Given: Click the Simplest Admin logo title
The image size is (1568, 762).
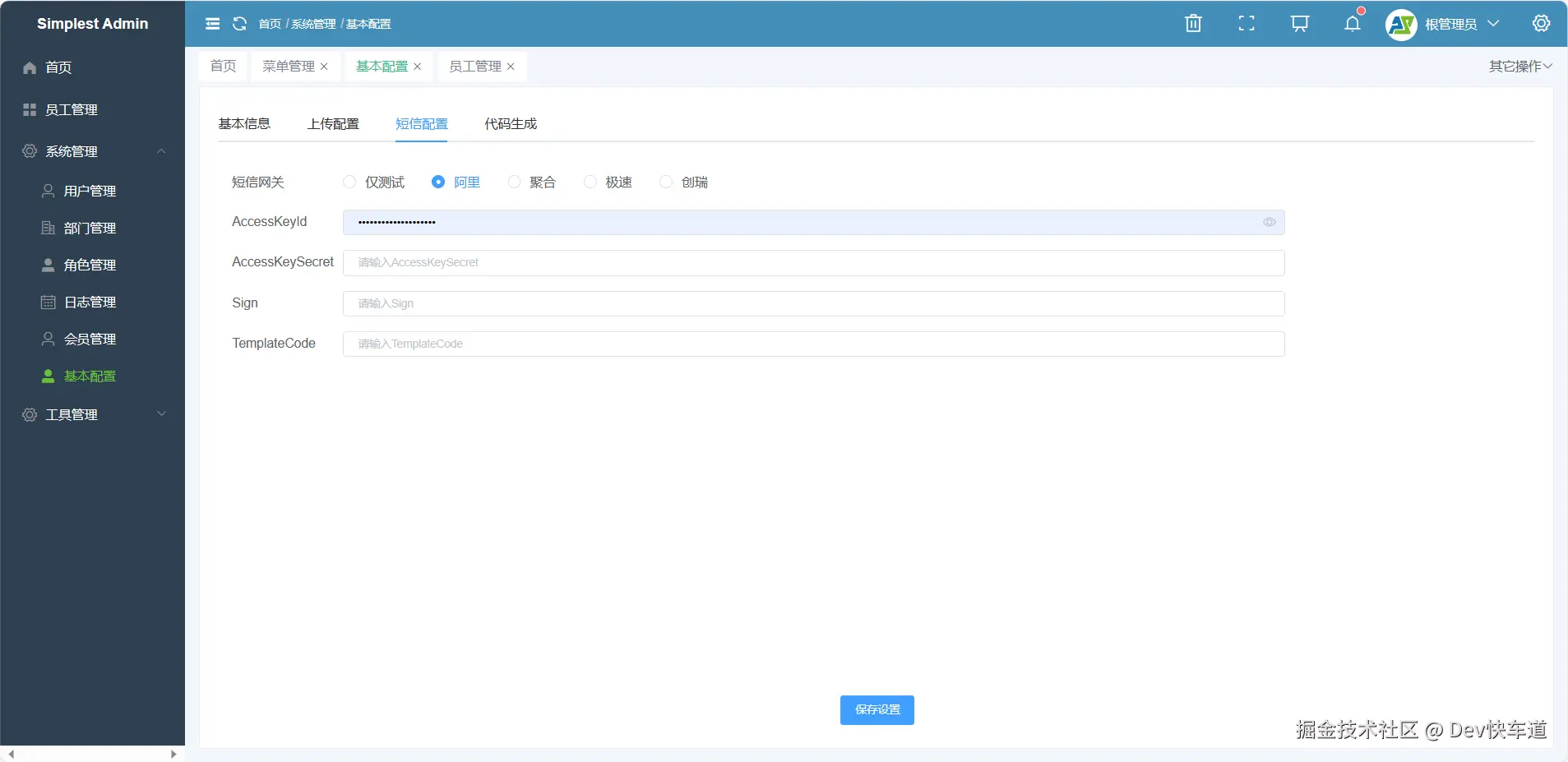Looking at the screenshot, I should (x=93, y=24).
